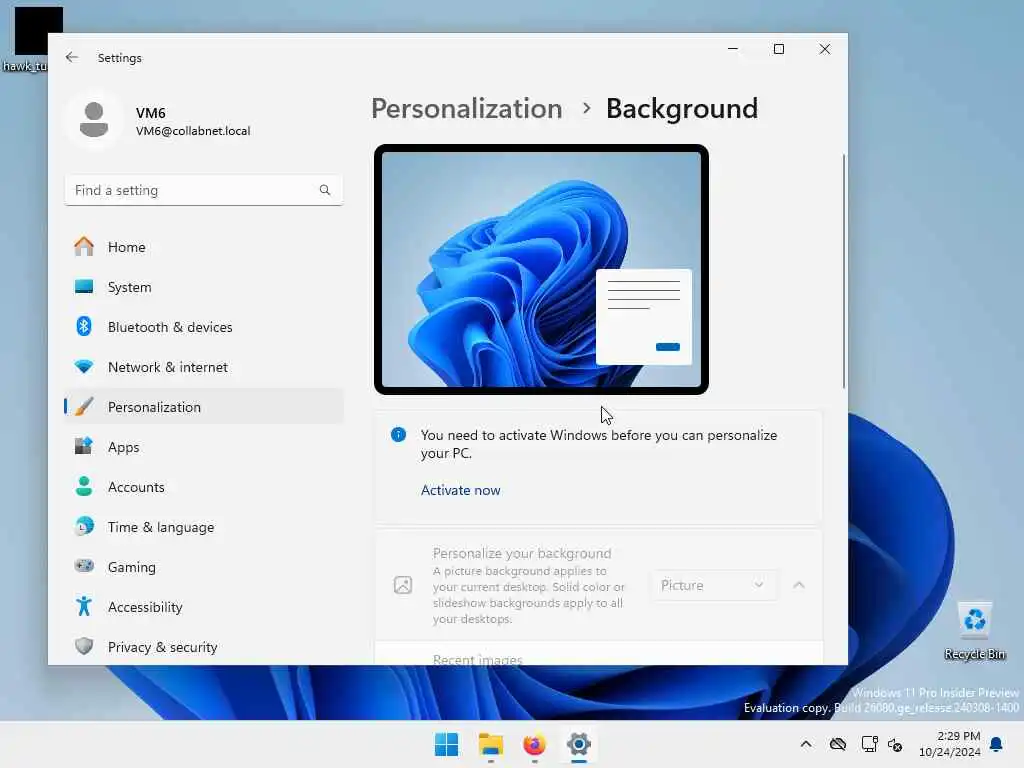Image resolution: width=1024 pixels, height=768 pixels.
Task: Select the Personalization category
Action: [x=204, y=407]
